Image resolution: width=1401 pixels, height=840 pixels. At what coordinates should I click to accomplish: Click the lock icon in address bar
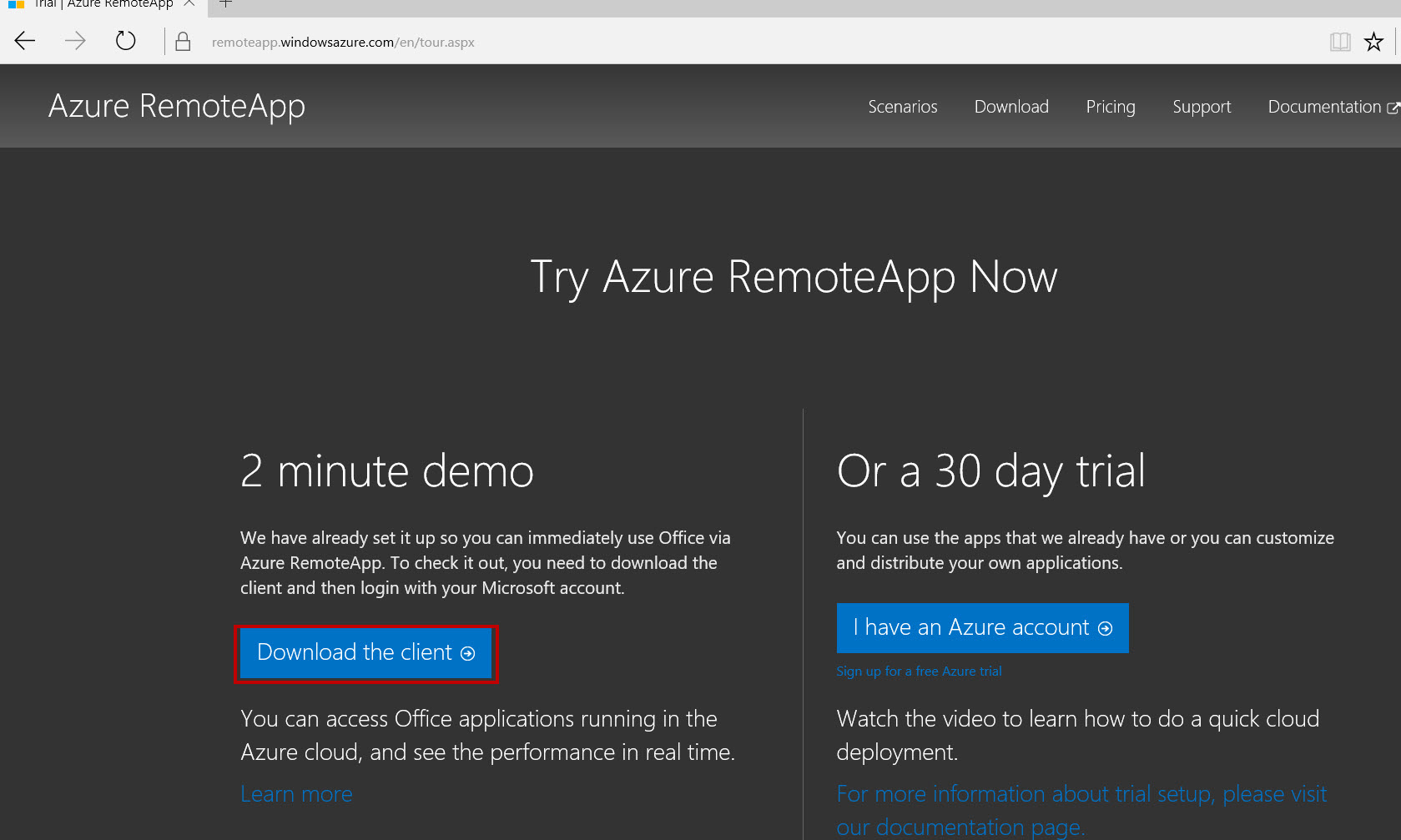[183, 42]
